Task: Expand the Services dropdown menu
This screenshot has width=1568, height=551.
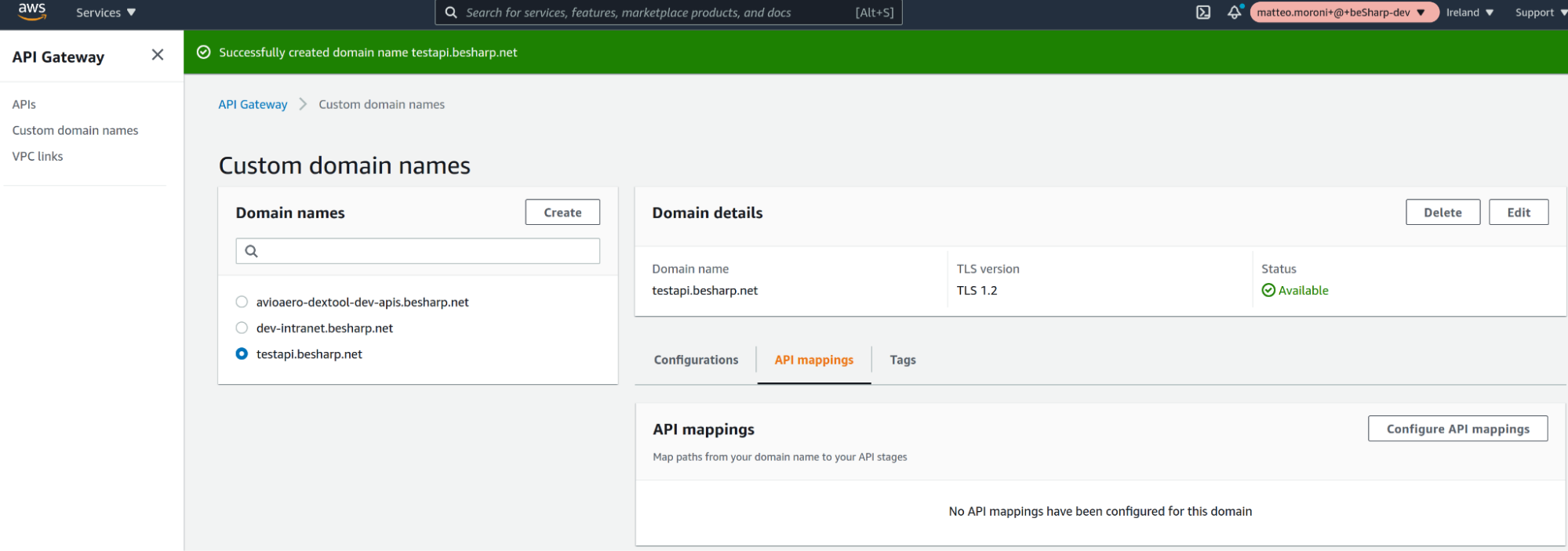Action: click(x=106, y=13)
